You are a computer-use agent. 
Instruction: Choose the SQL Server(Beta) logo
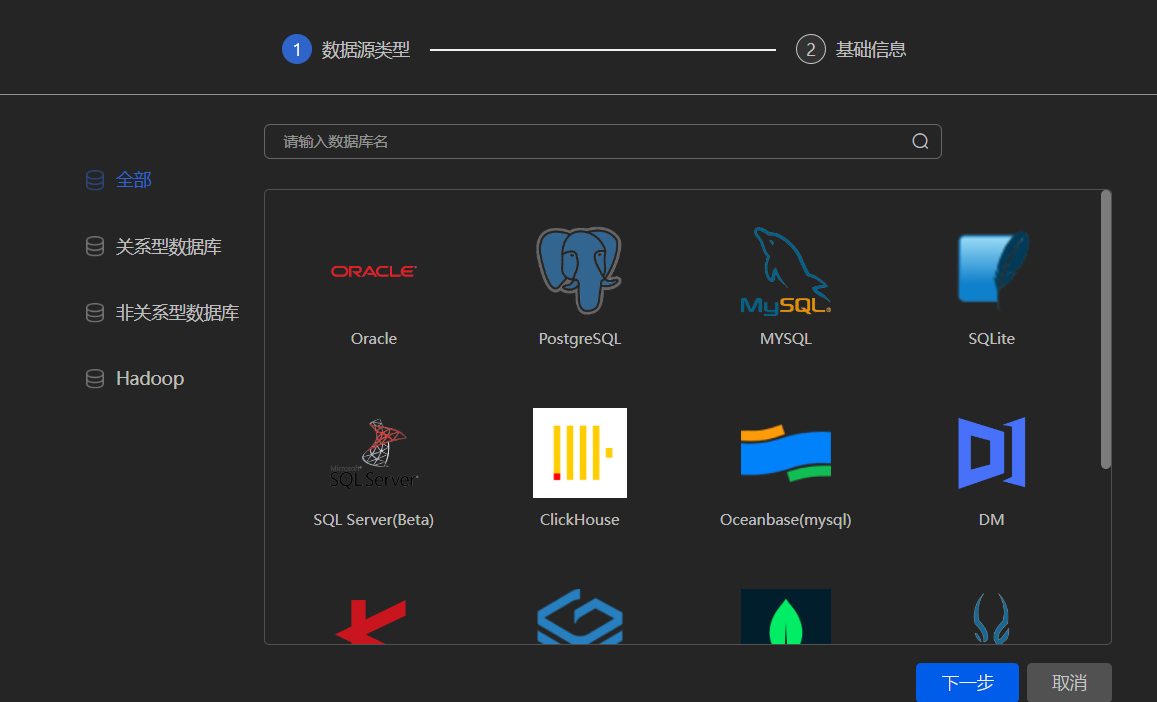pos(373,453)
